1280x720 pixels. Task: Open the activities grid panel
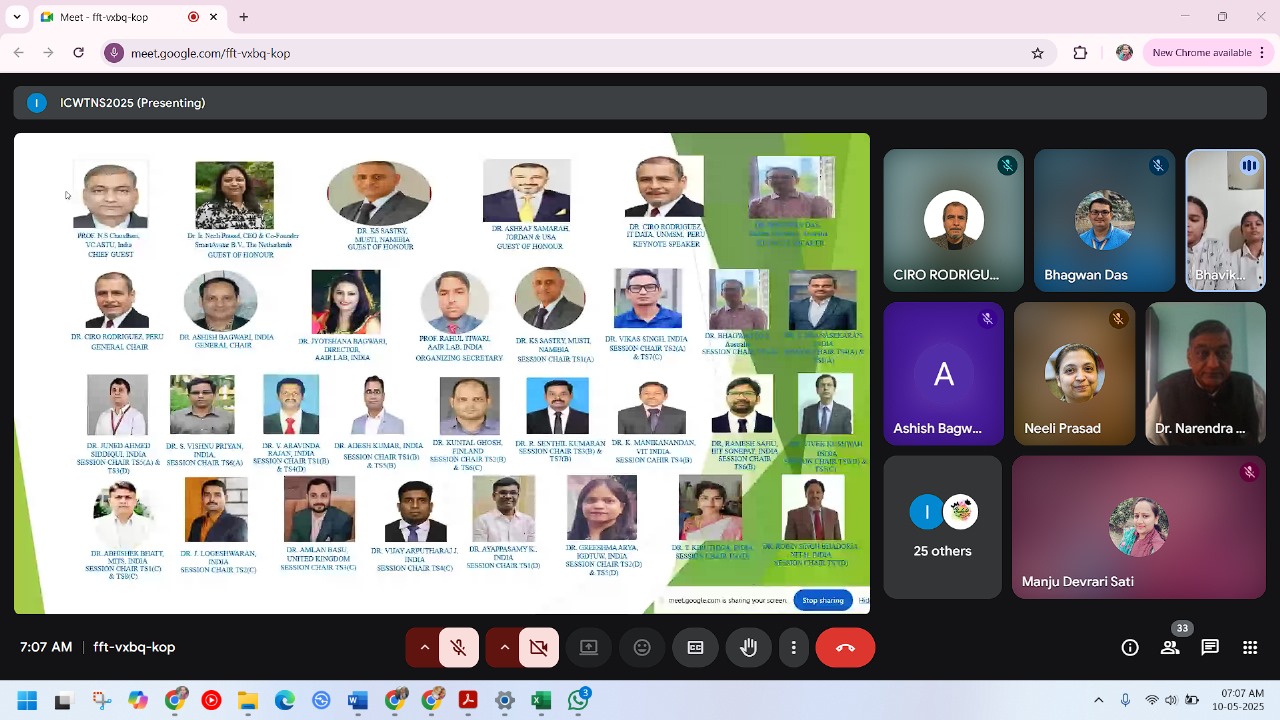point(1250,648)
